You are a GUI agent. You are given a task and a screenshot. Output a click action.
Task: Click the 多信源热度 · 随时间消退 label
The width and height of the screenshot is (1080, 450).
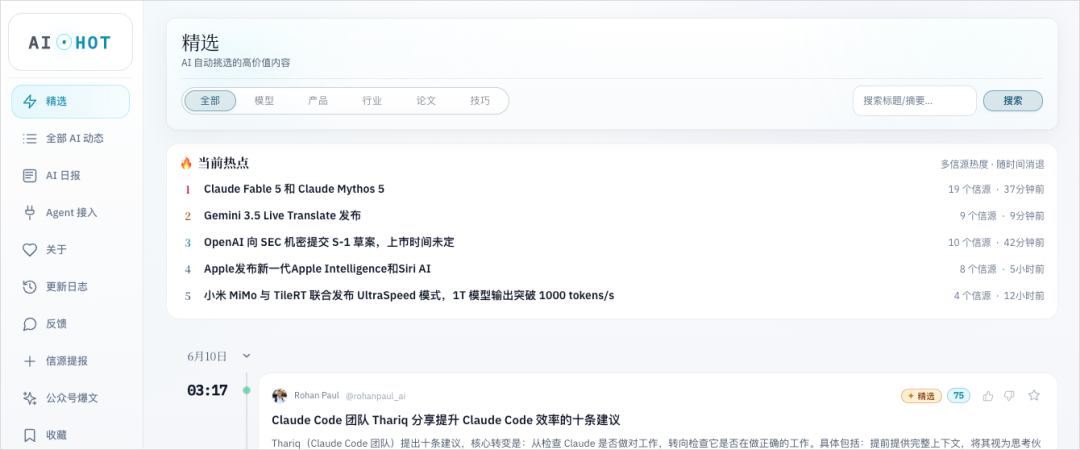993,165
